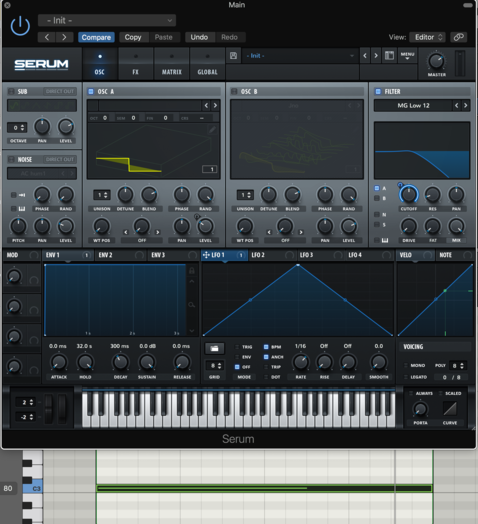Change the POLY voice count stepper
This screenshot has height=524, width=478.
coord(457,366)
